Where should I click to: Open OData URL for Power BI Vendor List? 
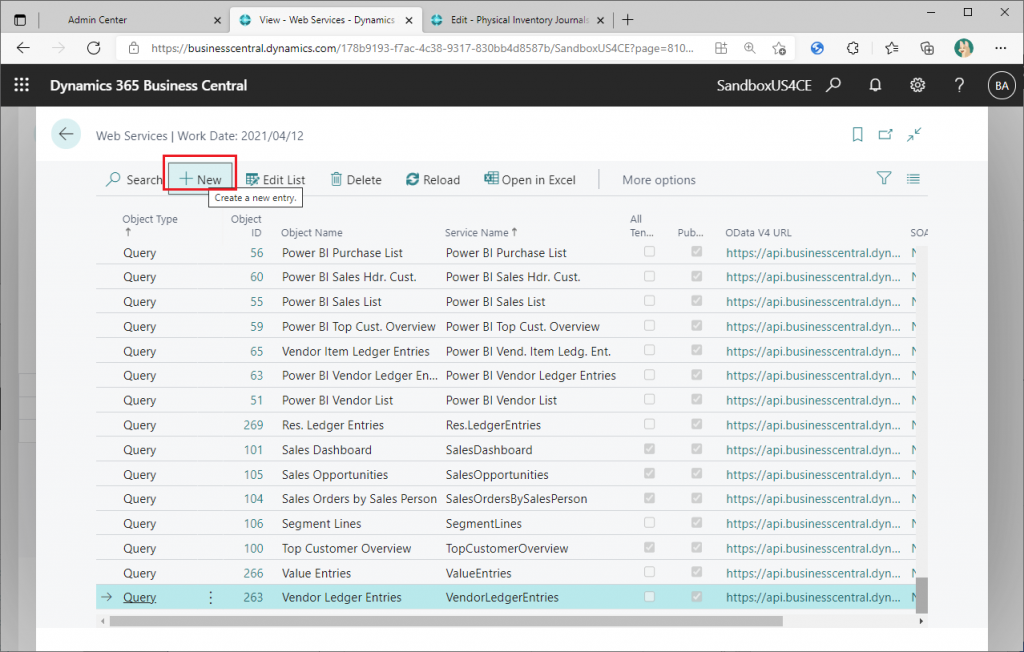tap(813, 400)
